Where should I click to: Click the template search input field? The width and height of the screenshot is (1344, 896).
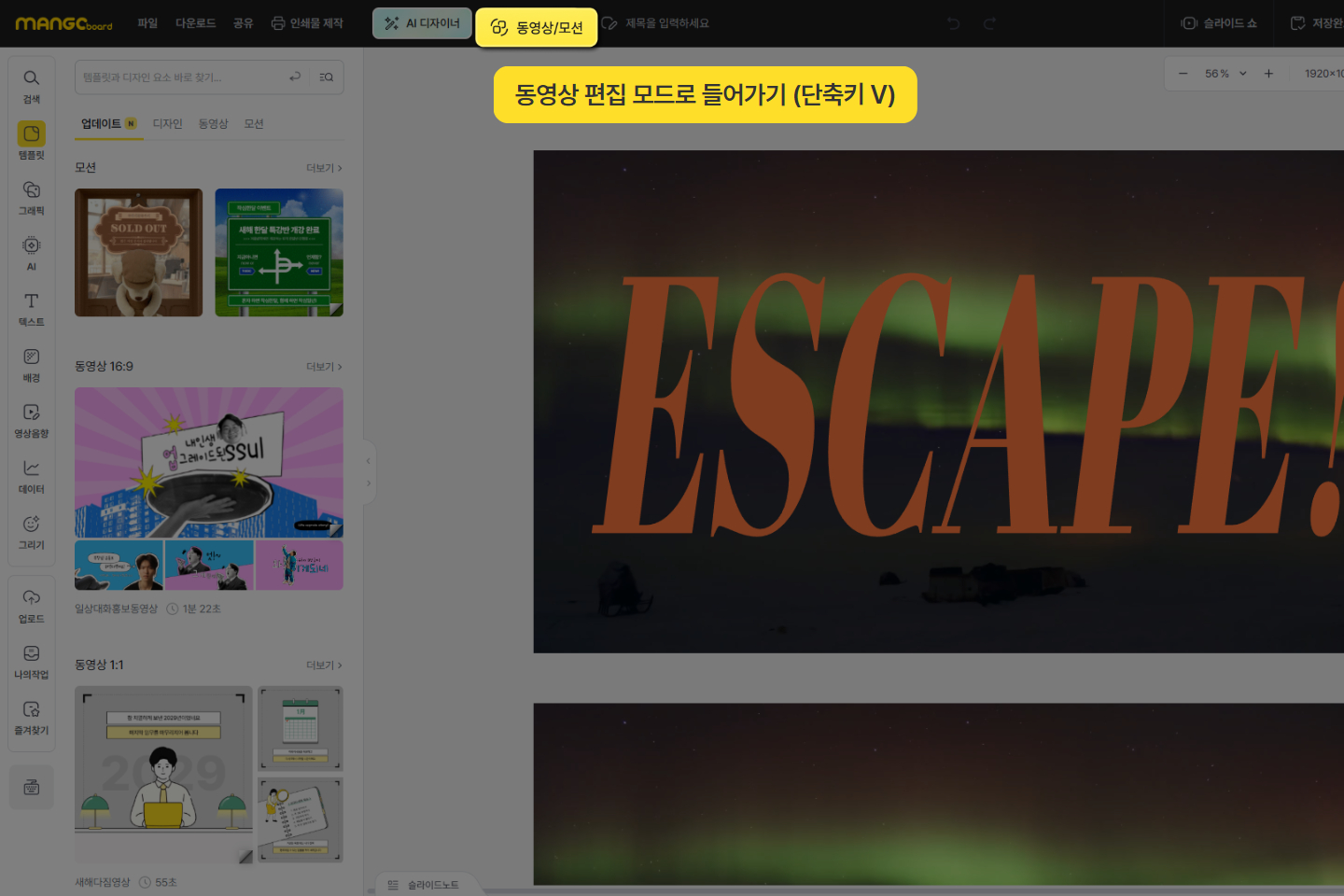click(182, 77)
